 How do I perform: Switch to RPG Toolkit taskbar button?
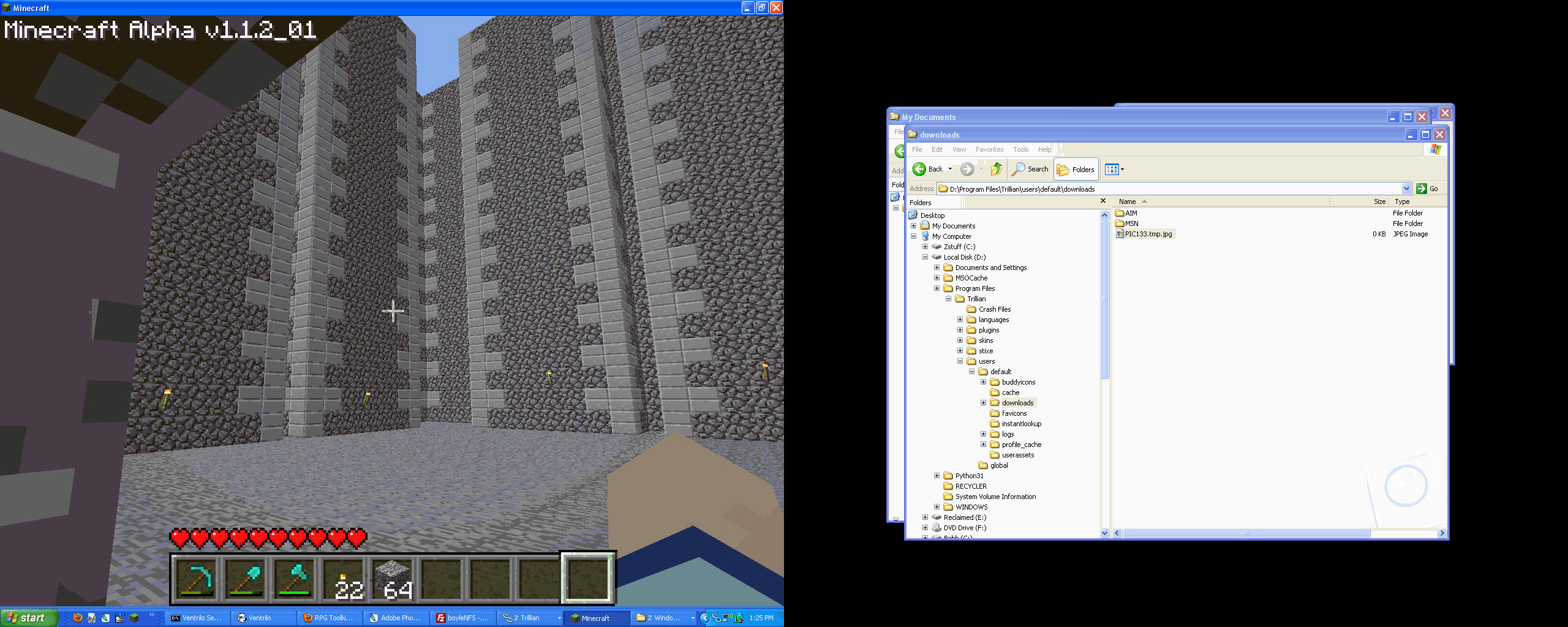tap(330, 618)
